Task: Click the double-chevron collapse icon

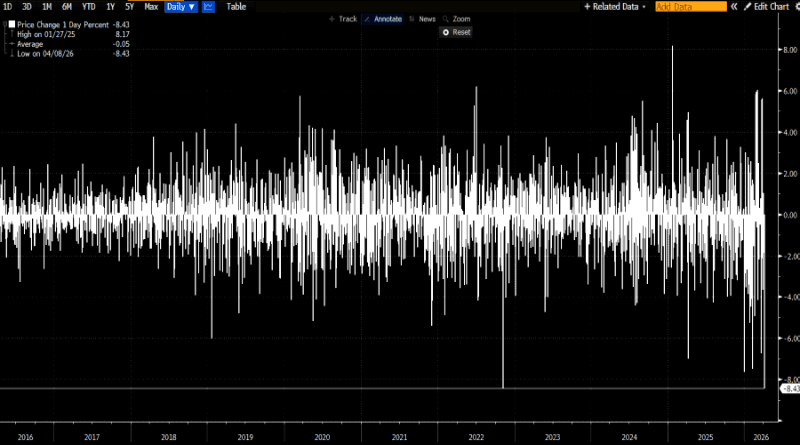Action: click(736, 7)
